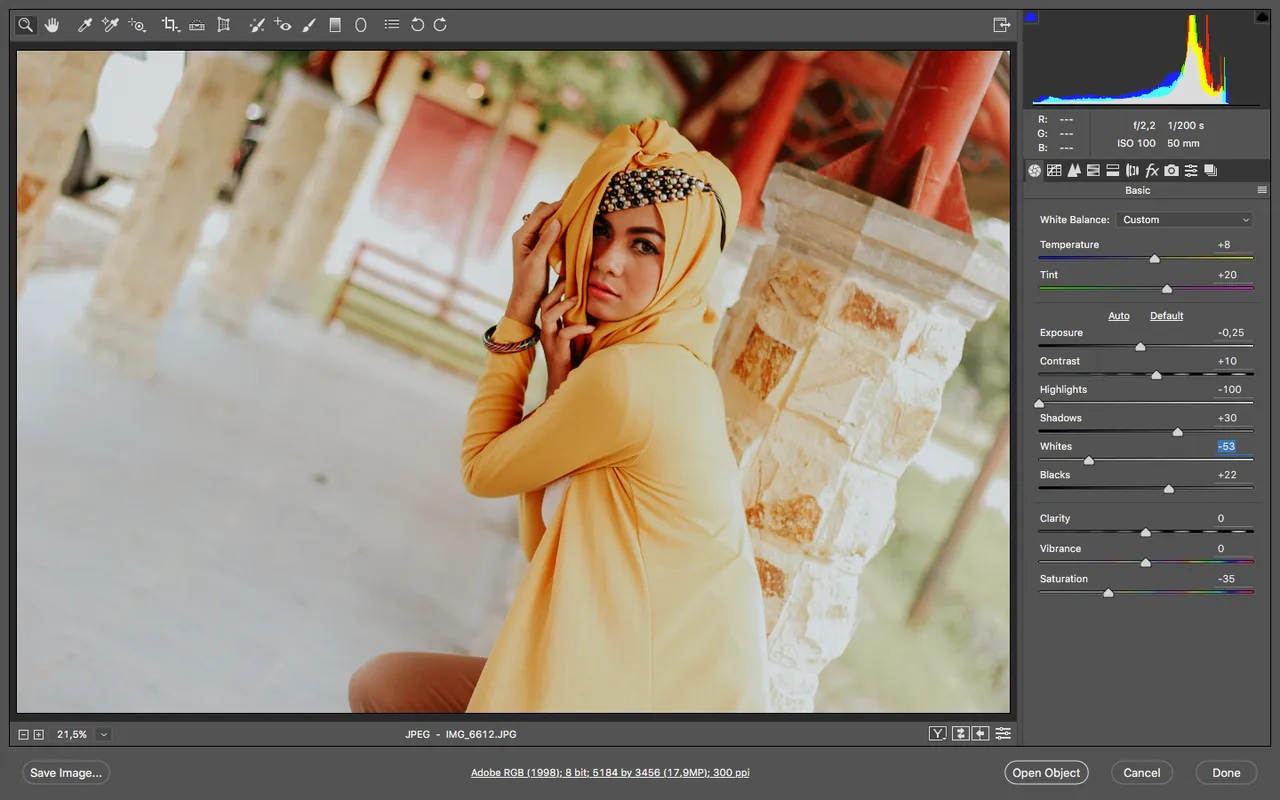Click the zoom in plus button

point(39,734)
